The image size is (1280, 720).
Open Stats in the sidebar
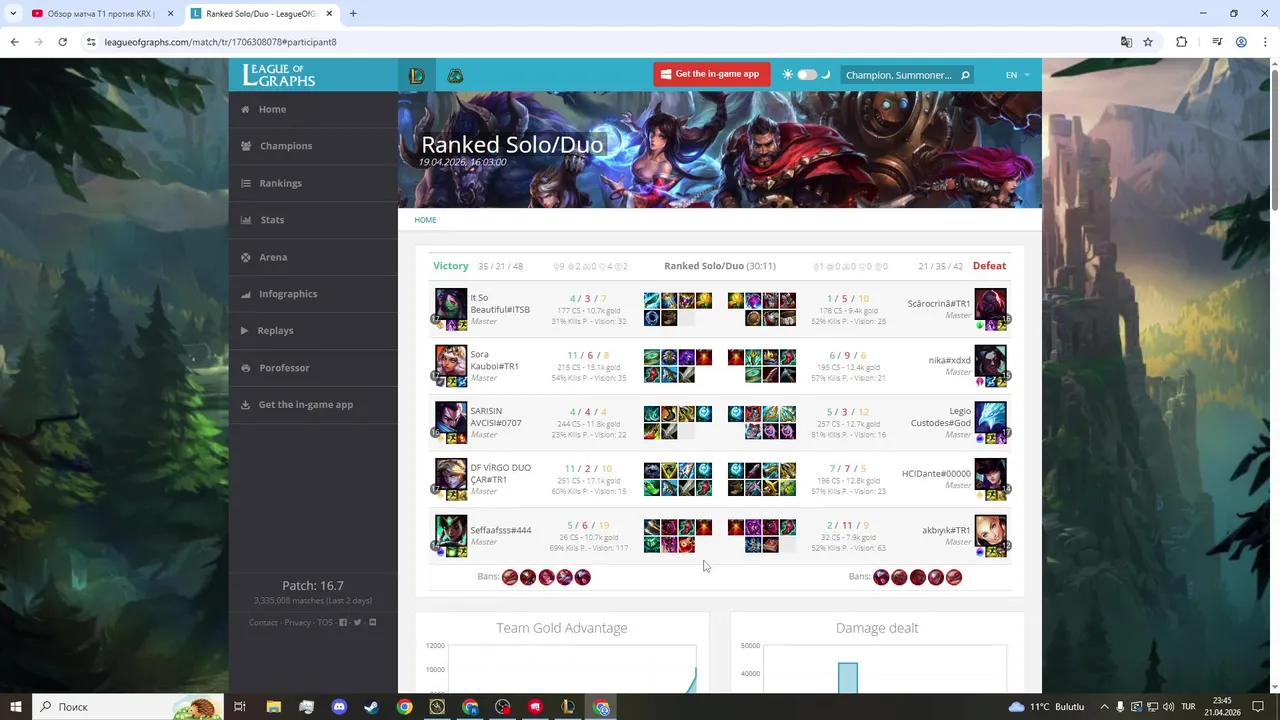tap(313, 220)
